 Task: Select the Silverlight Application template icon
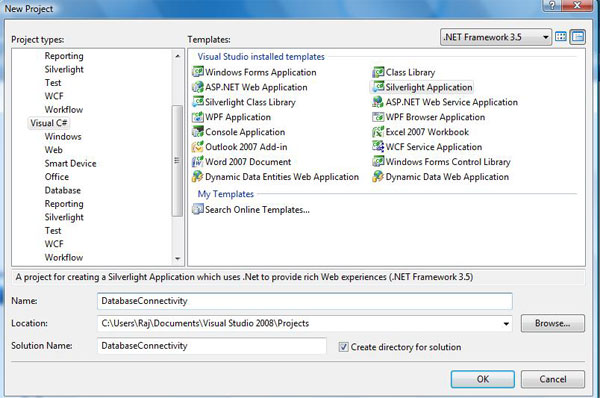click(378, 87)
